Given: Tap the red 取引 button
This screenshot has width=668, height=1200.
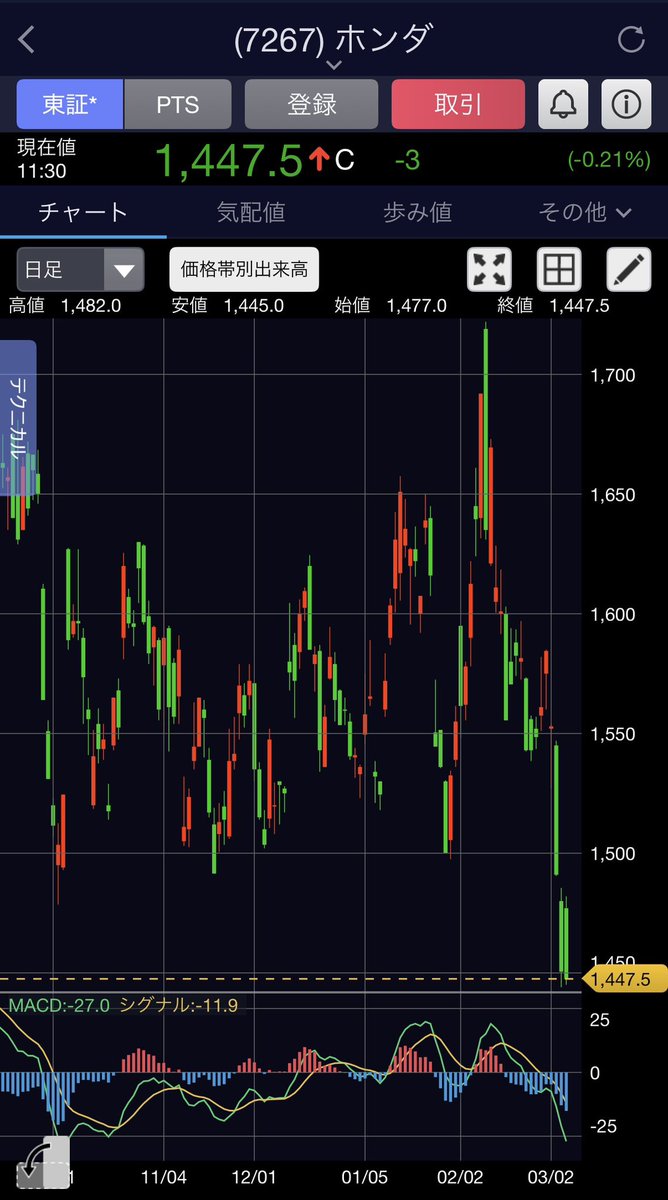Looking at the screenshot, I should (458, 104).
